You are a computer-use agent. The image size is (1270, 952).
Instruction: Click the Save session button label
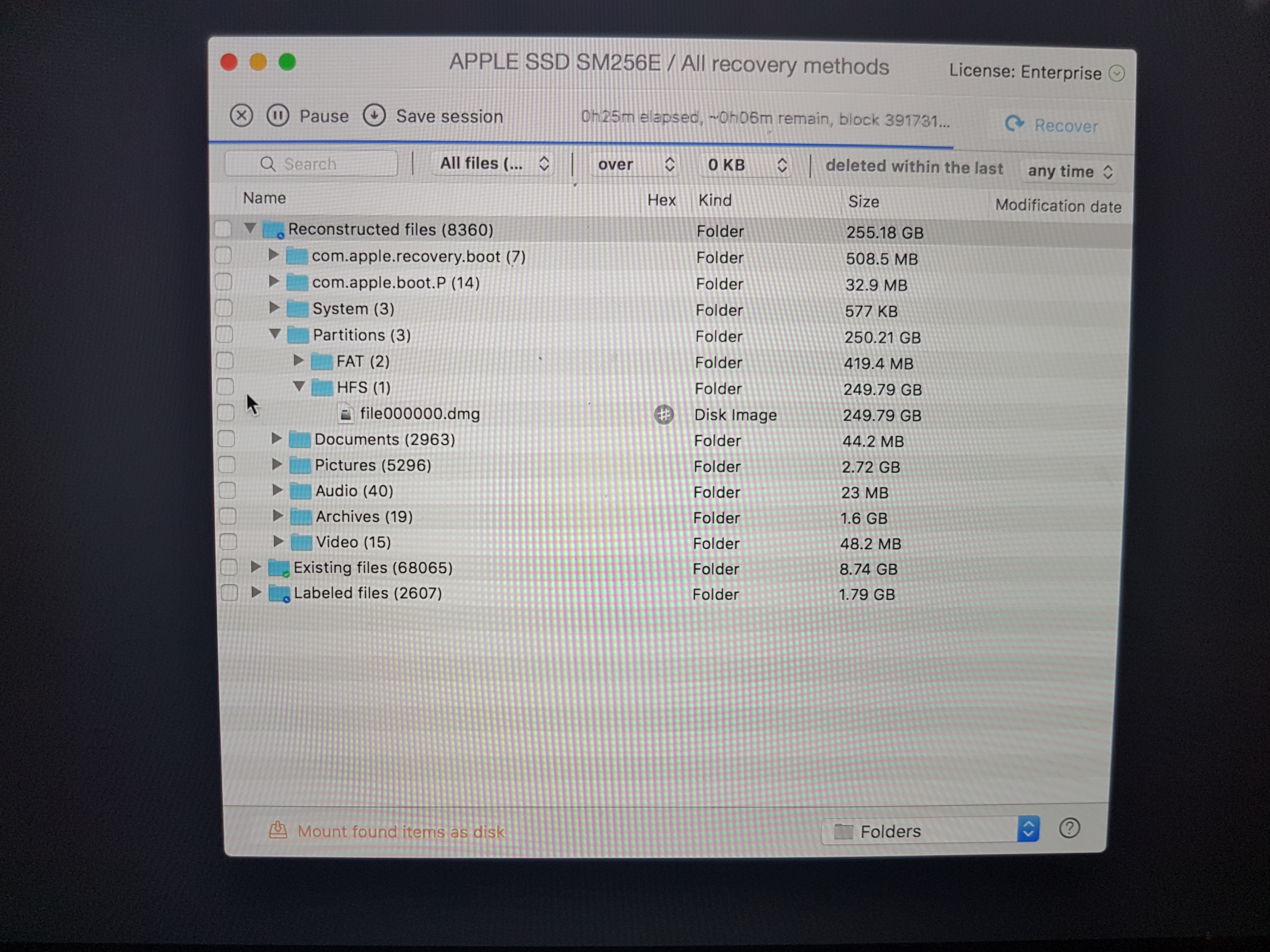pos(449,116)
